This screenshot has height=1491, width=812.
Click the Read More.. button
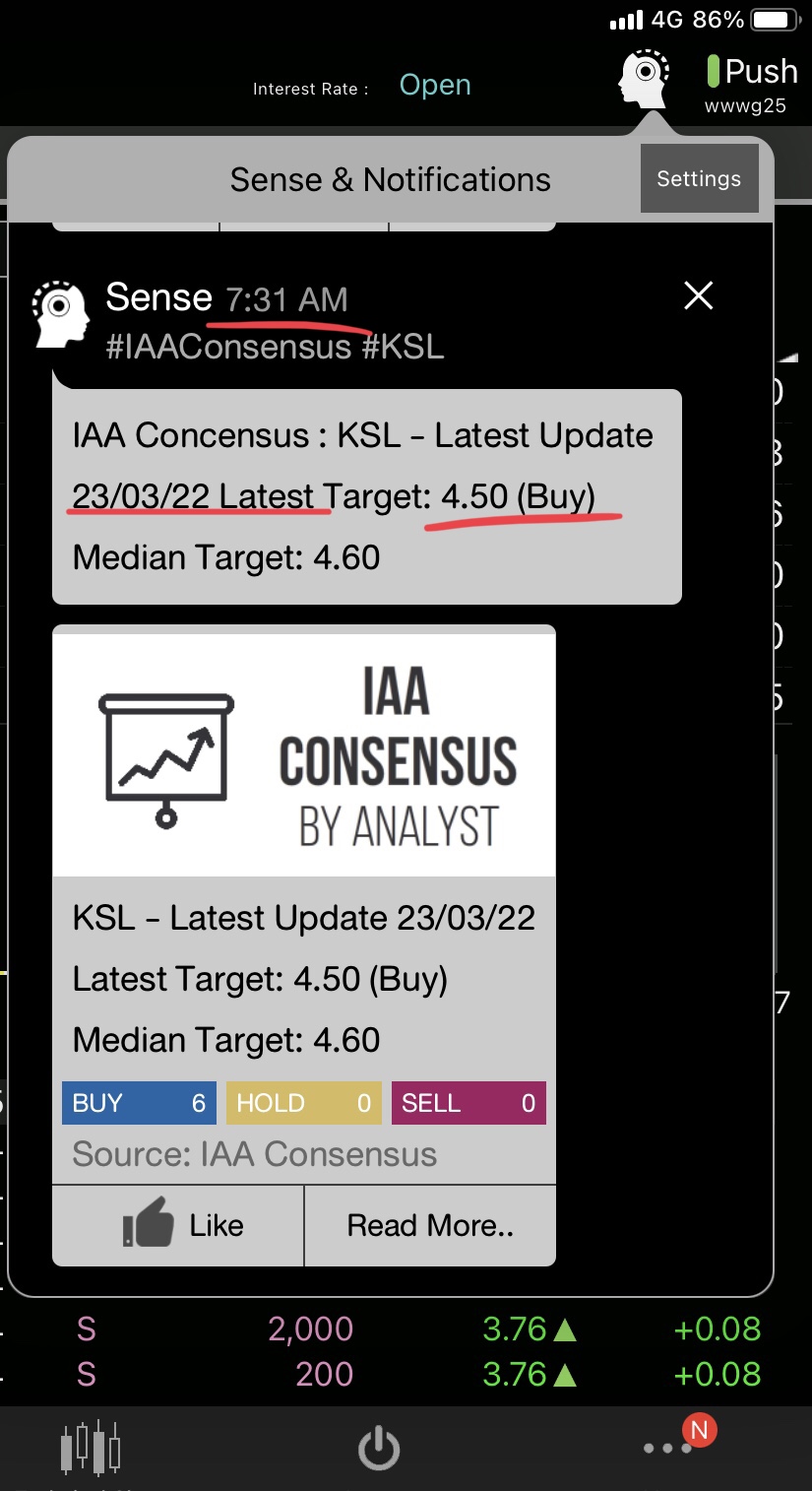(430, 1225)
